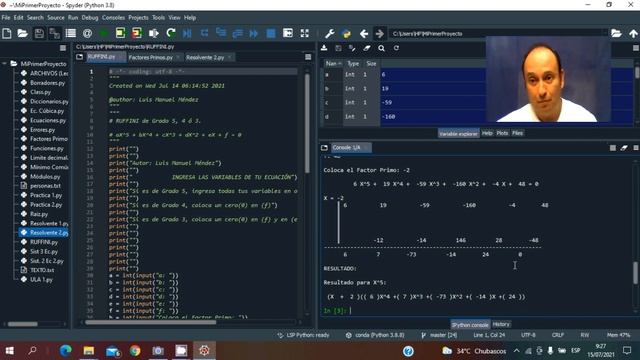Run the file with the green play icon

pos(104,33)
